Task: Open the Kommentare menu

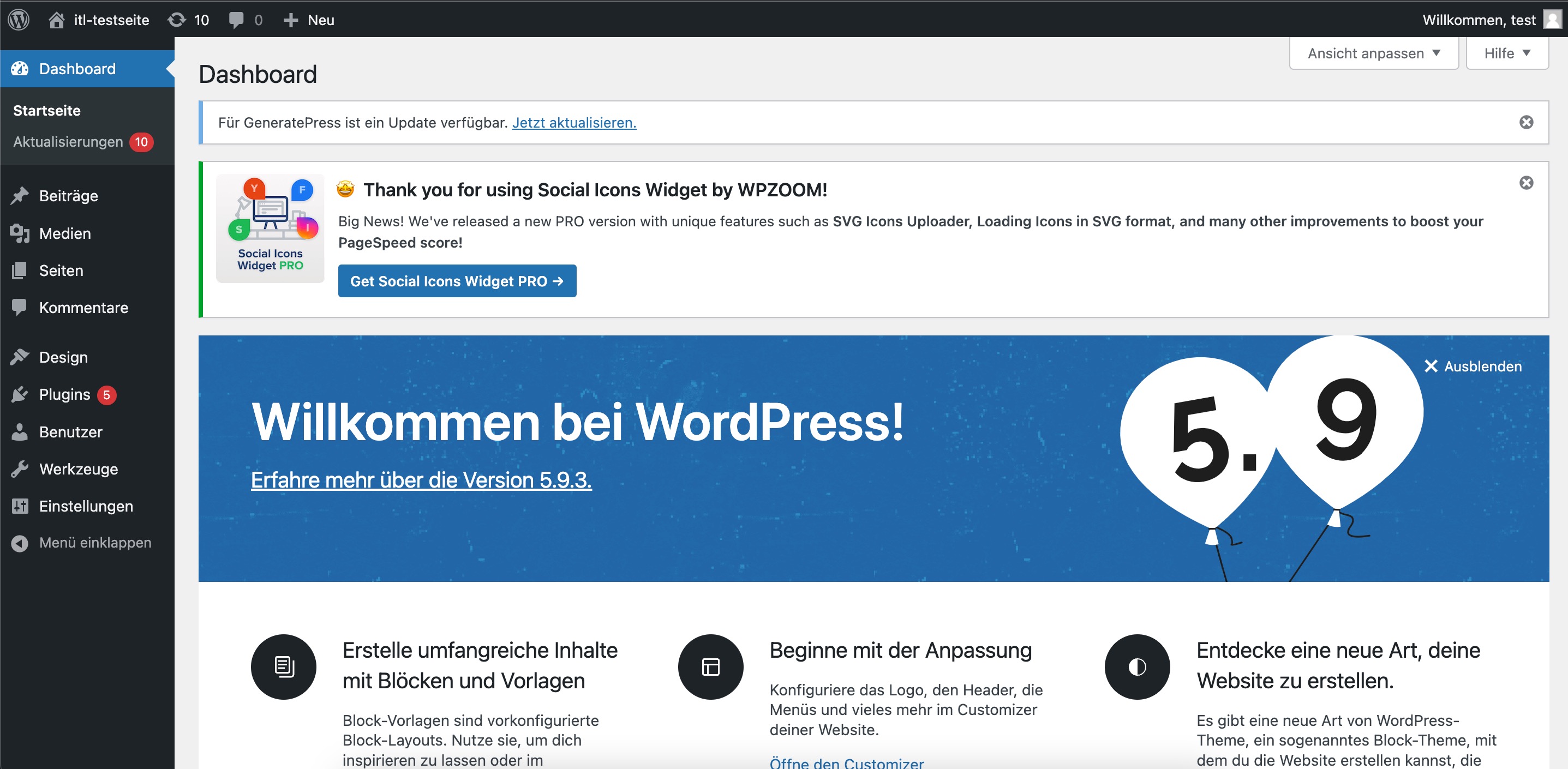Action: point(87,308)
